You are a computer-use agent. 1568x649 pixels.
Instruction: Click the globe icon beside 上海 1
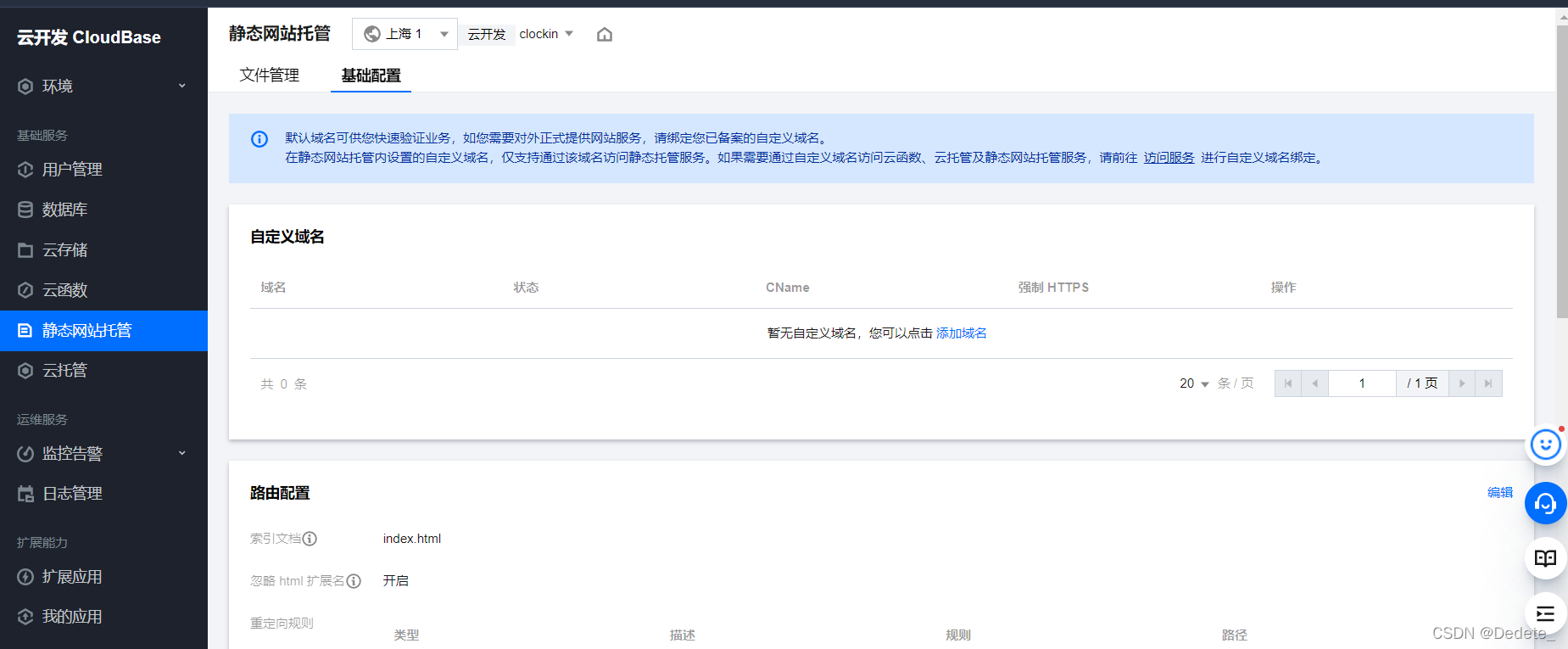pos(371,34)
